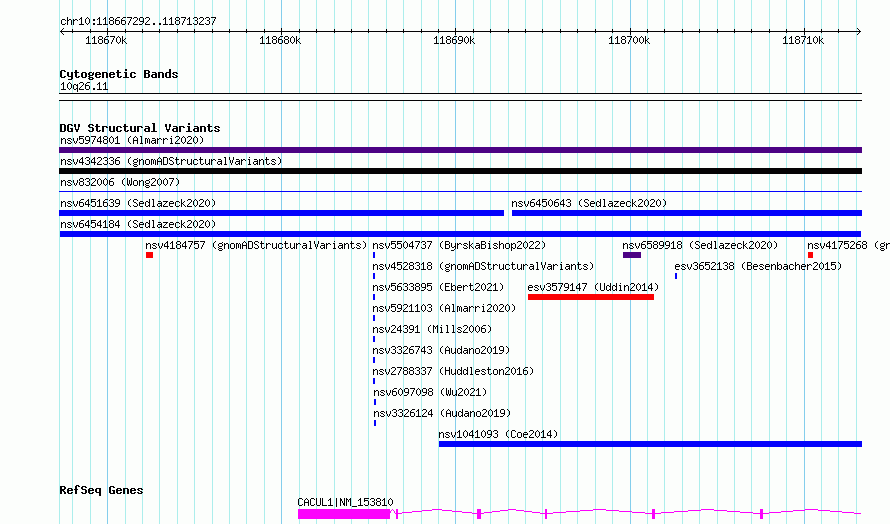
Task: Open the nsv5974801 (Almarri2020) label
Action: click(x=132, y=140)
